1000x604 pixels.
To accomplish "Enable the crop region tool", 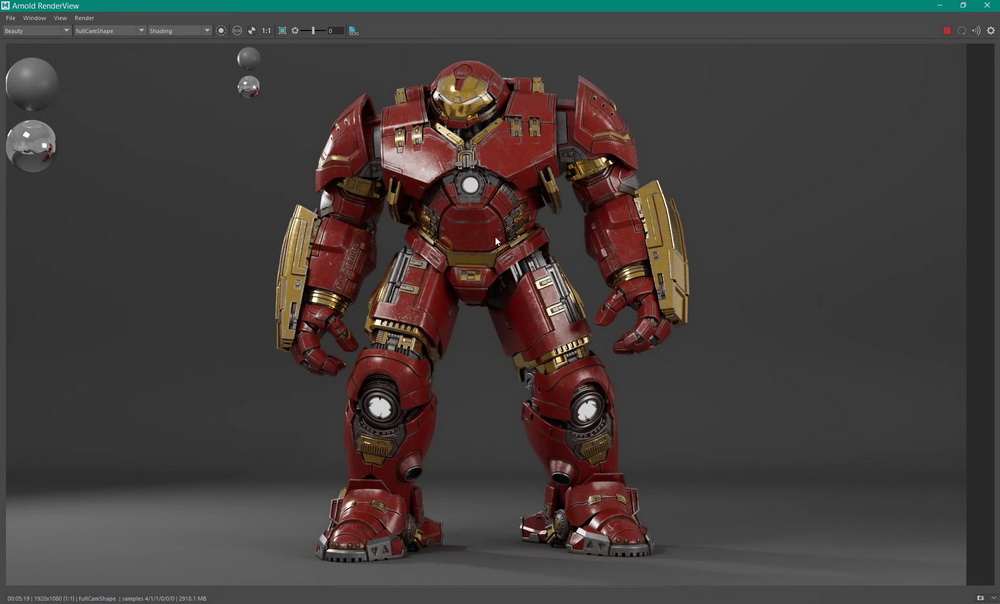I will [x=282, y=31].
